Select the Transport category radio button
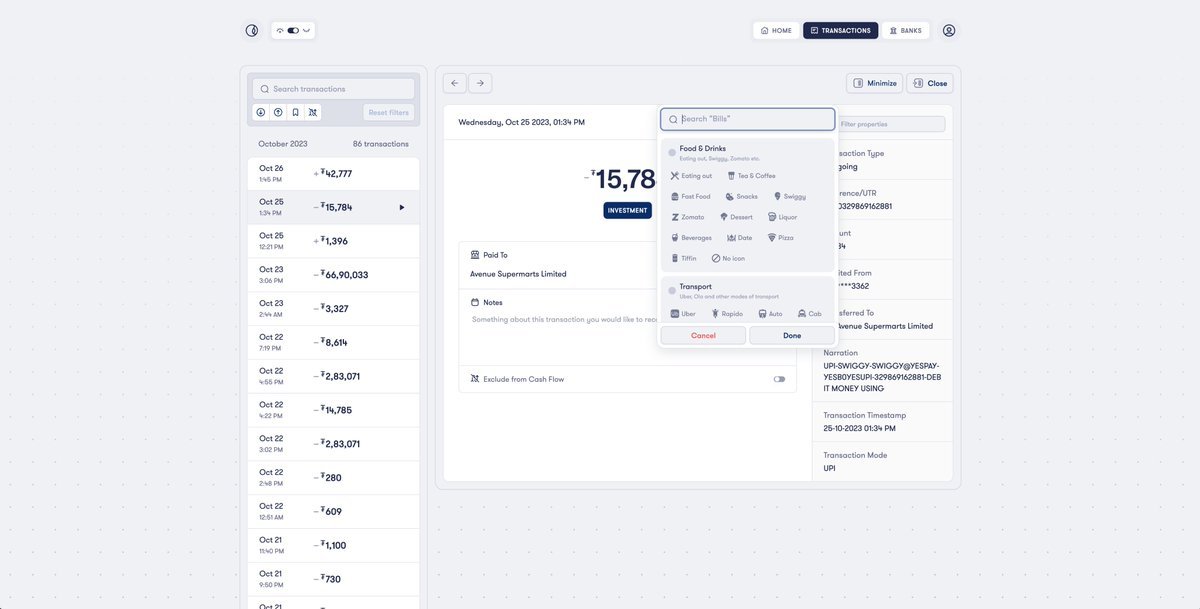Viewport: 1200px width, 609px height. [672, 290]
